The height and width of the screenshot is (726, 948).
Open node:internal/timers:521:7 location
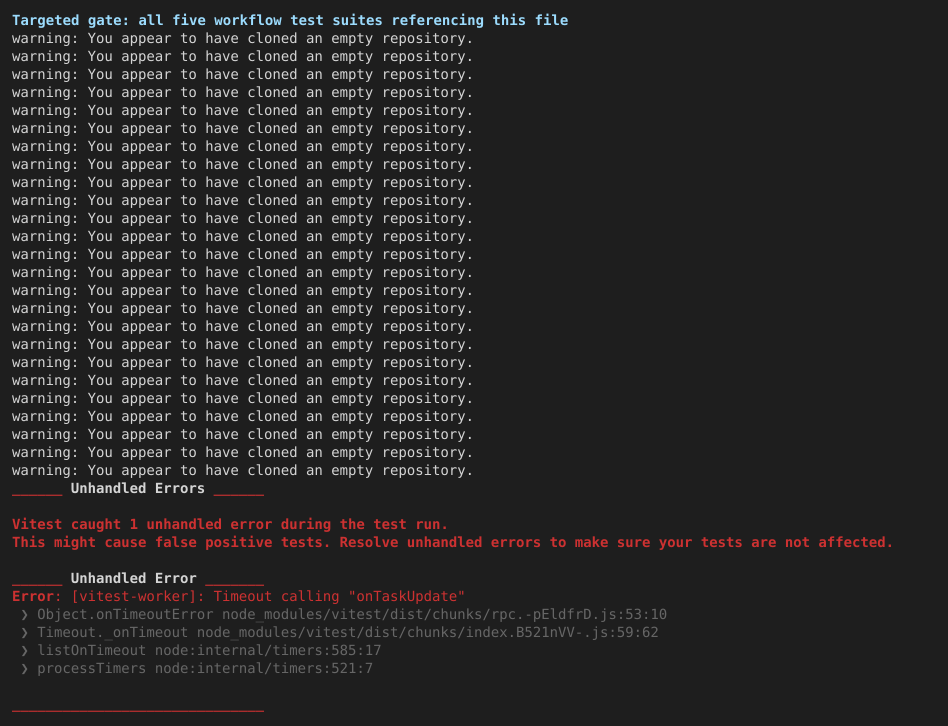tap(264, 669)
